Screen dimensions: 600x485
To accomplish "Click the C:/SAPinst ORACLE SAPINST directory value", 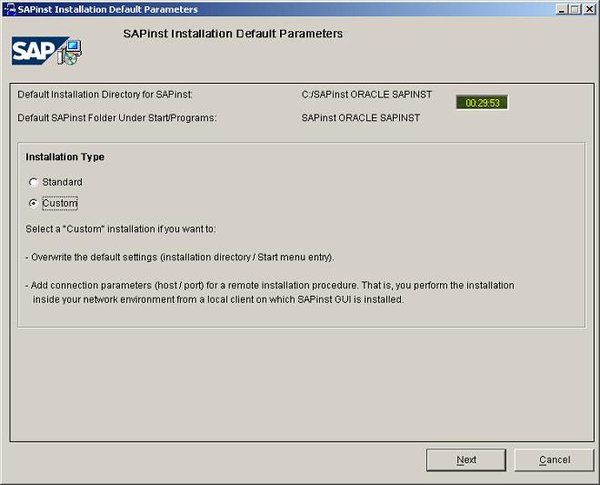I will tap(366, 94).
